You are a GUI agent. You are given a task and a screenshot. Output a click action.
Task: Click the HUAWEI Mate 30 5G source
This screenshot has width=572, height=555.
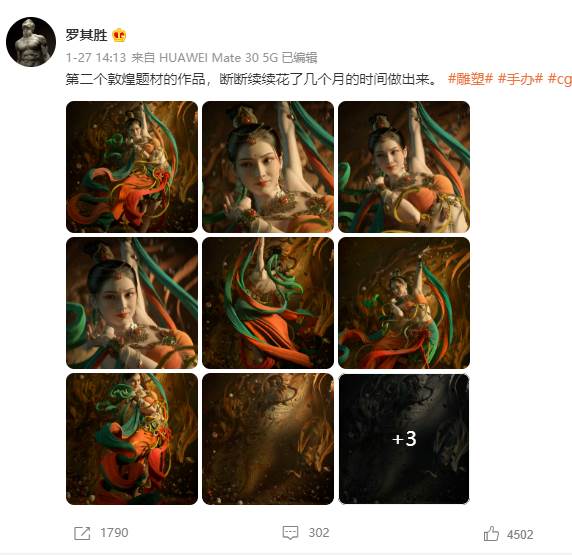pos(219,58)
